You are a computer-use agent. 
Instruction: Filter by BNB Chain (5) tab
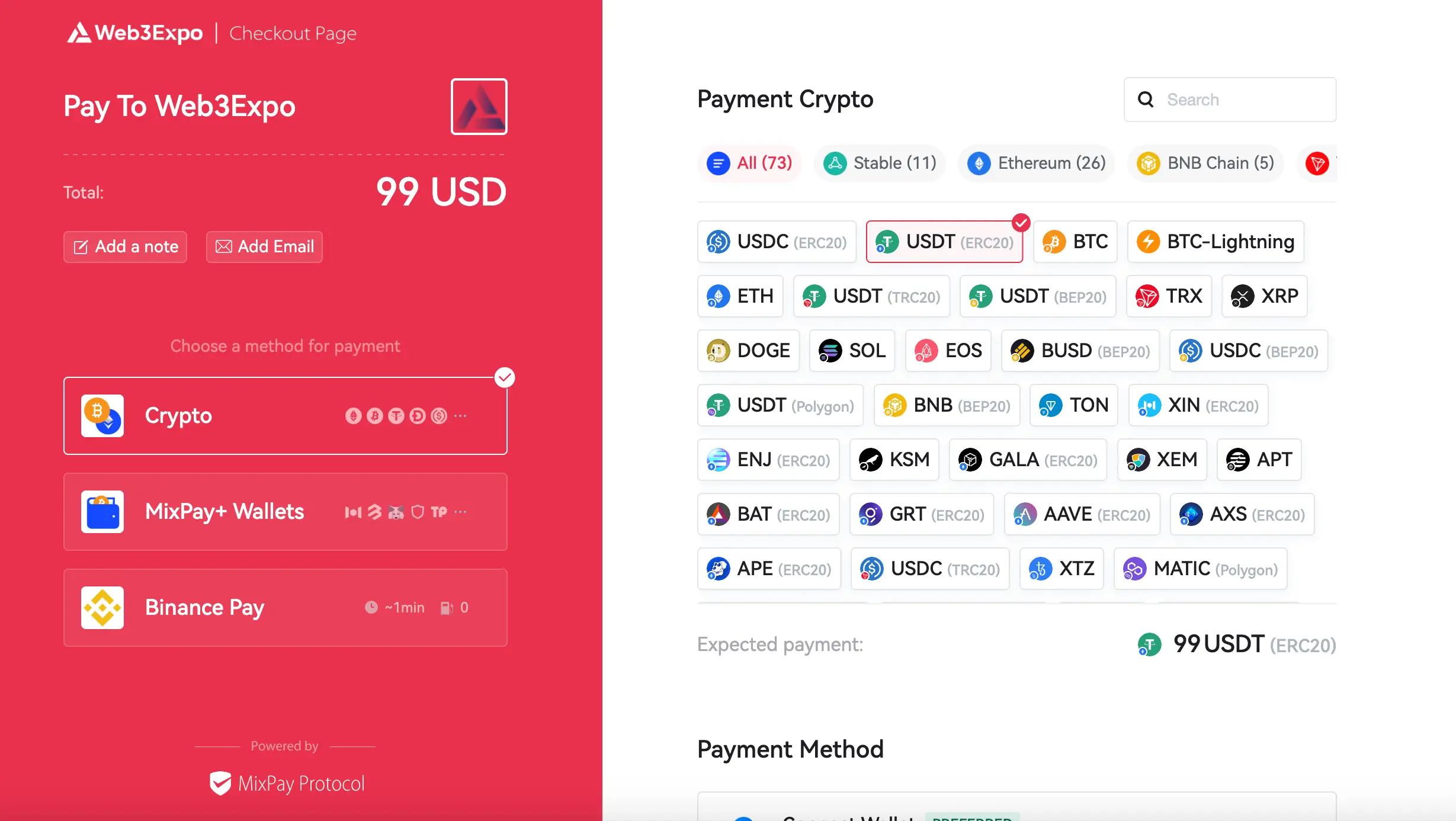pyautogui.click(x=1205, y=163)
